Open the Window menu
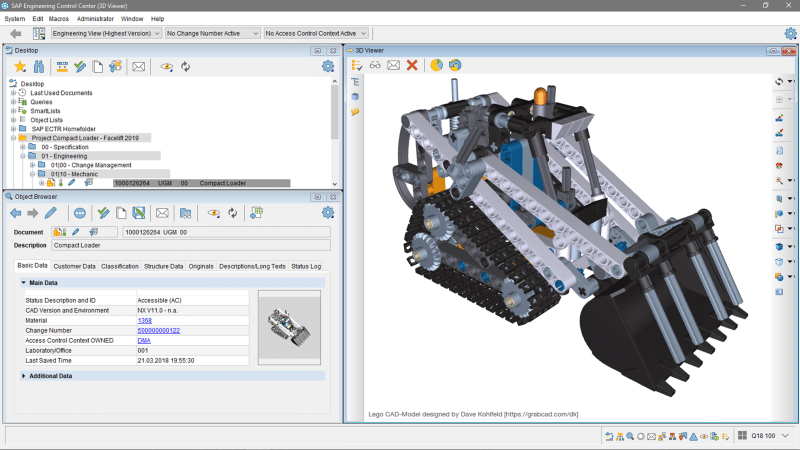The width and height of the screenshot is (800, 450). pyautogui.click(x=132, y=19)
